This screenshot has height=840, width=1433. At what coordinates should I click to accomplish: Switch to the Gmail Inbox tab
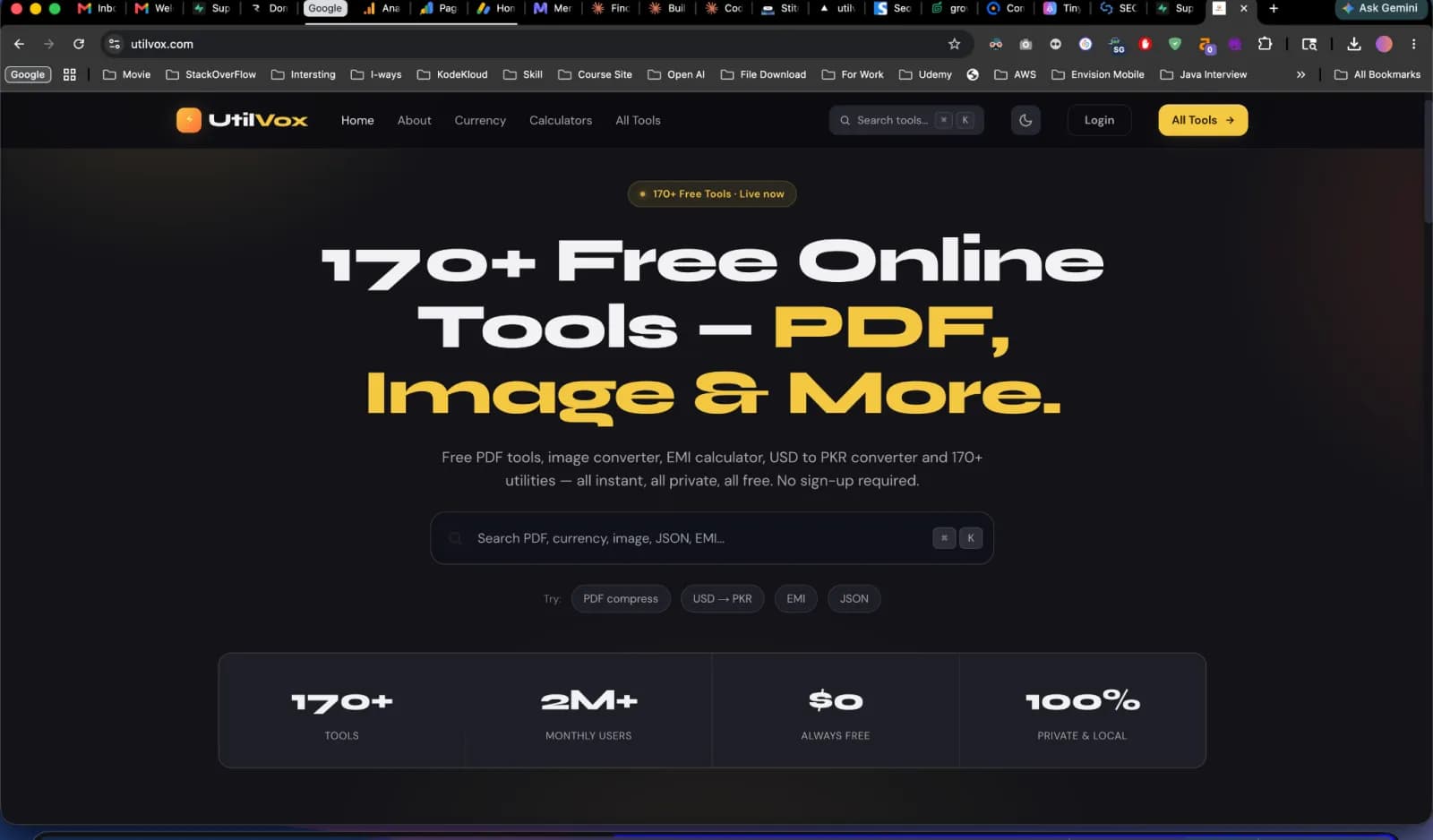click(x=97, y=8)
